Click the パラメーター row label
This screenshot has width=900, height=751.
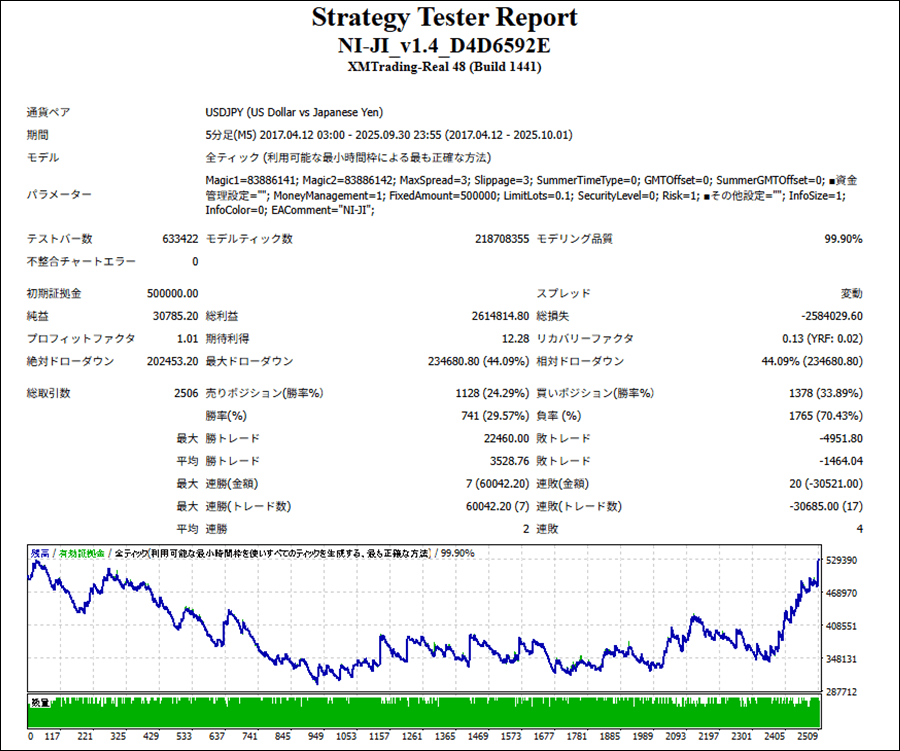(58, 195)
